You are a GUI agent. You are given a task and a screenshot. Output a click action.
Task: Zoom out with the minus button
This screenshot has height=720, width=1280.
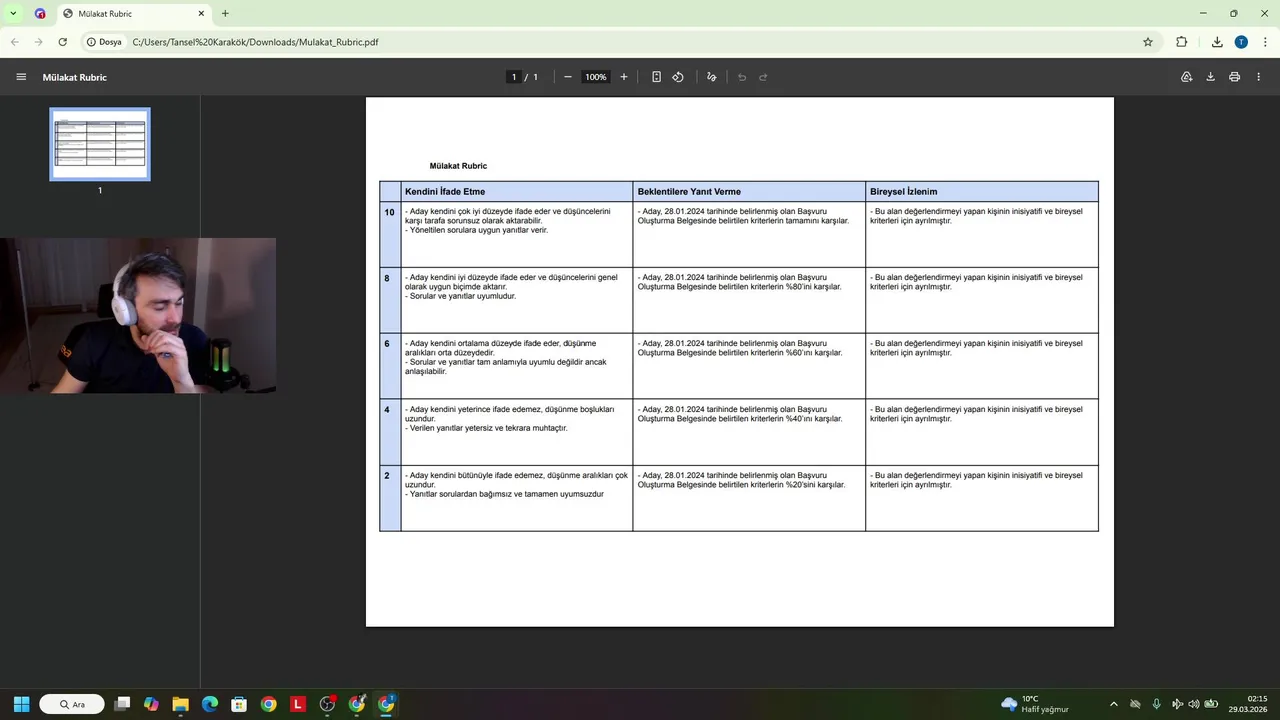tap(567, 77)
